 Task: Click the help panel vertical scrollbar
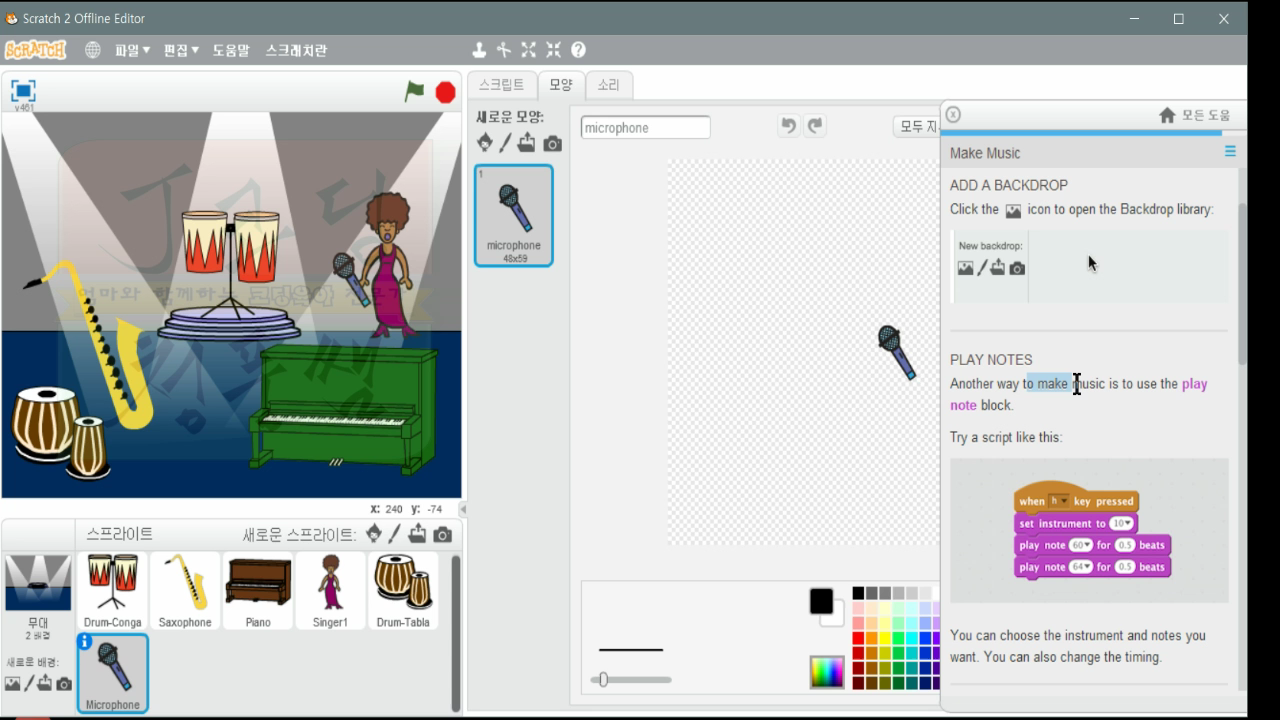[x=1242, y=284]
